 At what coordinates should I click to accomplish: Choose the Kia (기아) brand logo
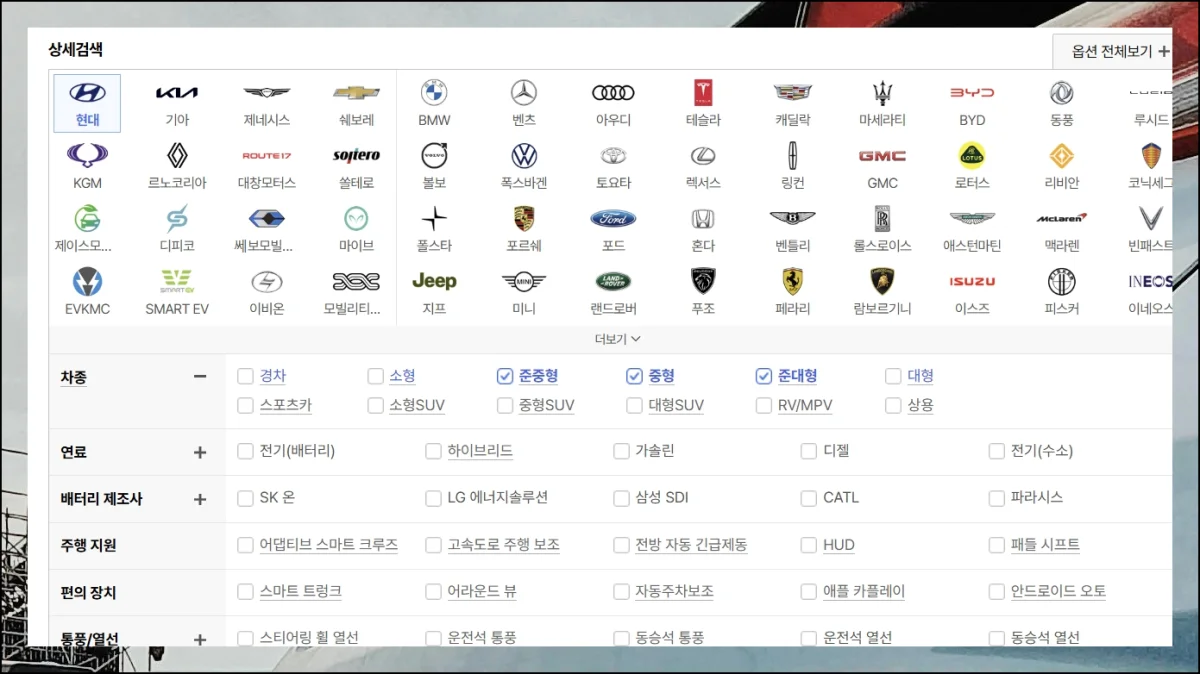(x=177, y=93)
